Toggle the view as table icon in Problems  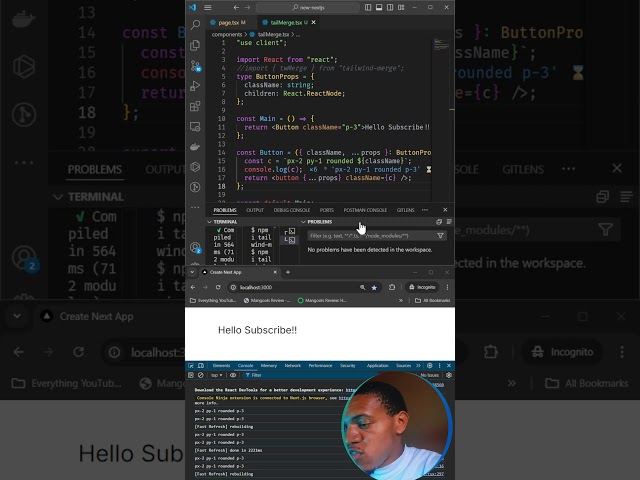point(449,222)
